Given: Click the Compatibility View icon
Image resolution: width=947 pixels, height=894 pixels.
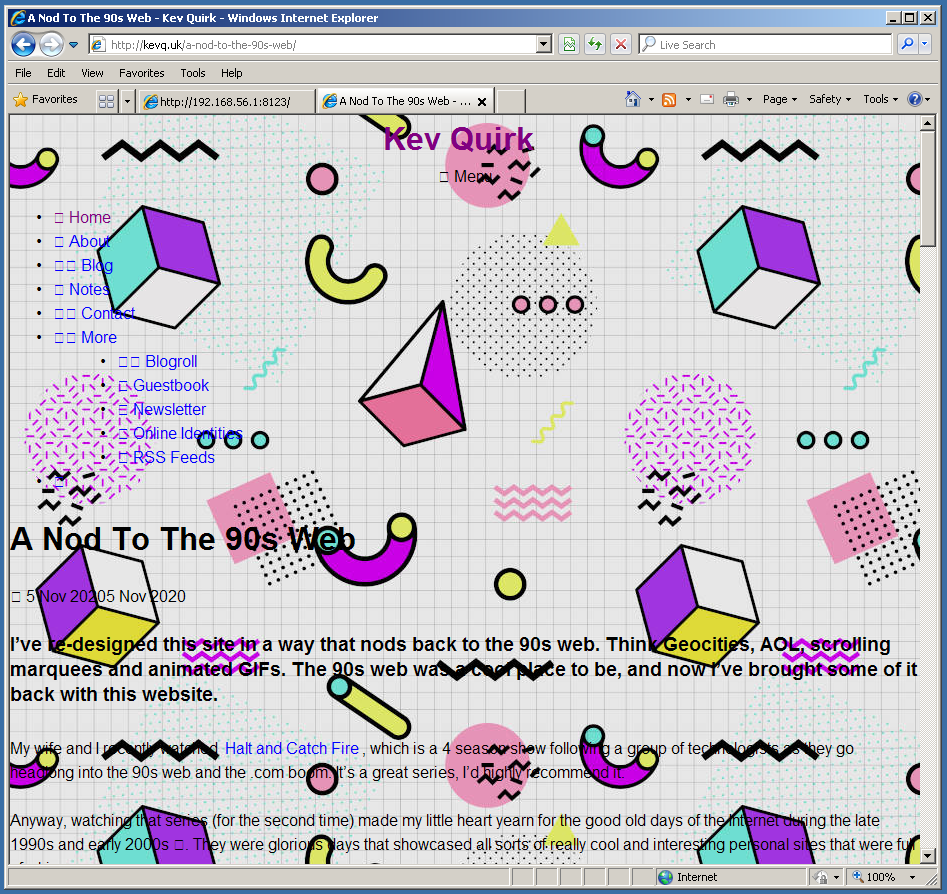Looking at the screenshot, I should pyautogui.click(x=569, y=44).
